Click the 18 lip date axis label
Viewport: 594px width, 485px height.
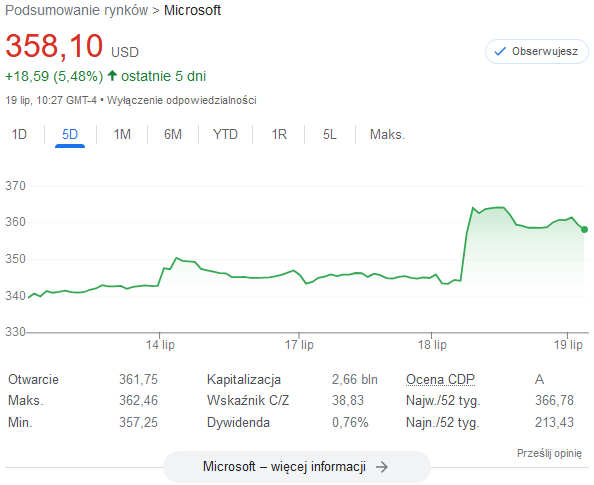coord(432,344)
